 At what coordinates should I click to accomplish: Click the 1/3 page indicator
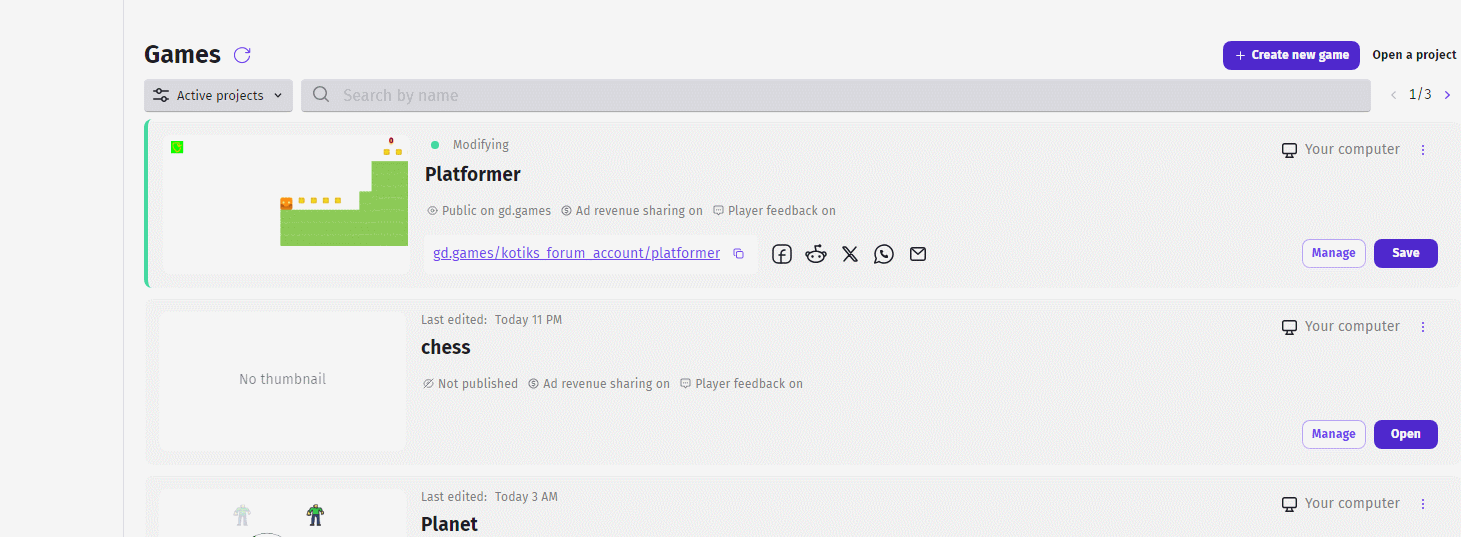click(1420, 95)
